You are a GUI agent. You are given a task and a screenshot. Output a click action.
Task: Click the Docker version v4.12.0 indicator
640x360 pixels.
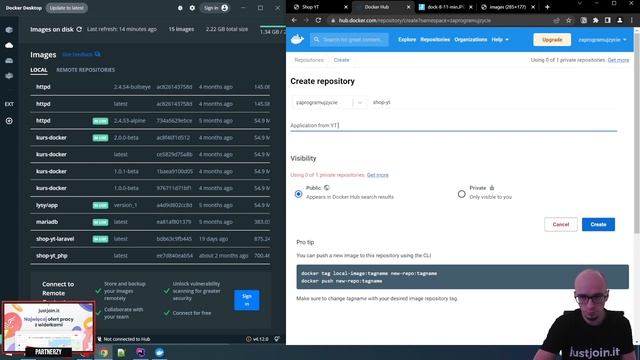(x=258, y=339)
